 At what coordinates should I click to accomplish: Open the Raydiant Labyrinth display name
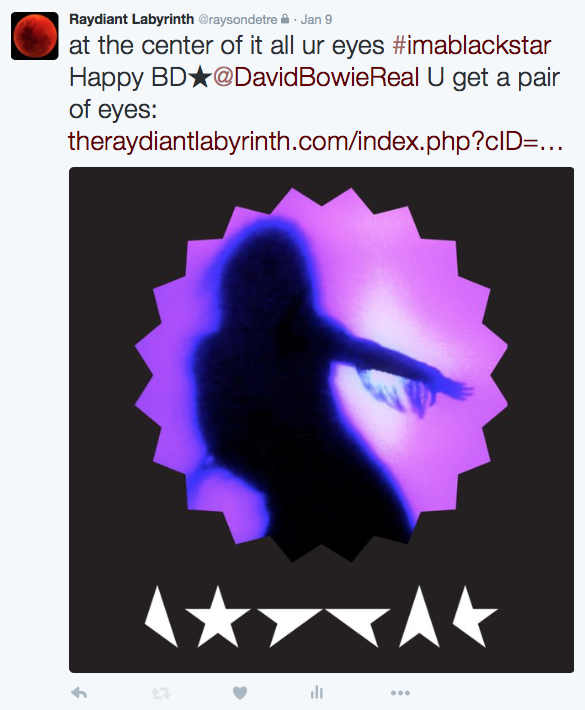[x=131, y=19]
